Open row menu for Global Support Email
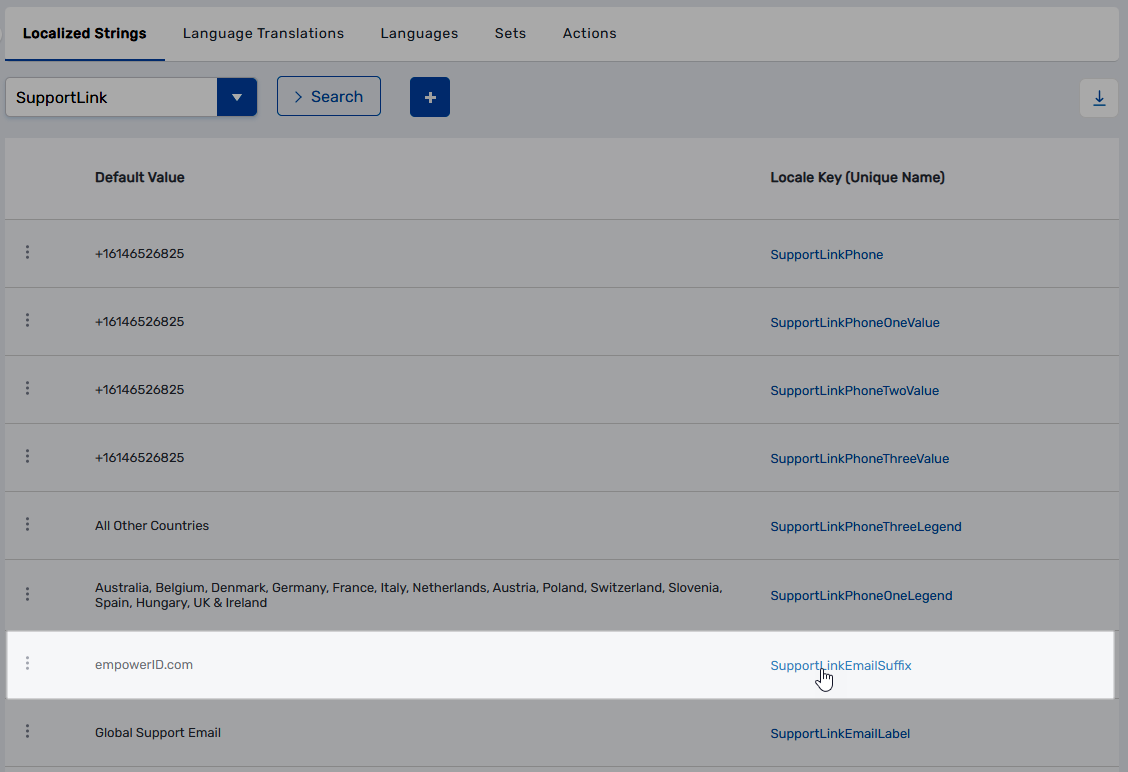The image size is (1128, 772). tap(27, 732)
